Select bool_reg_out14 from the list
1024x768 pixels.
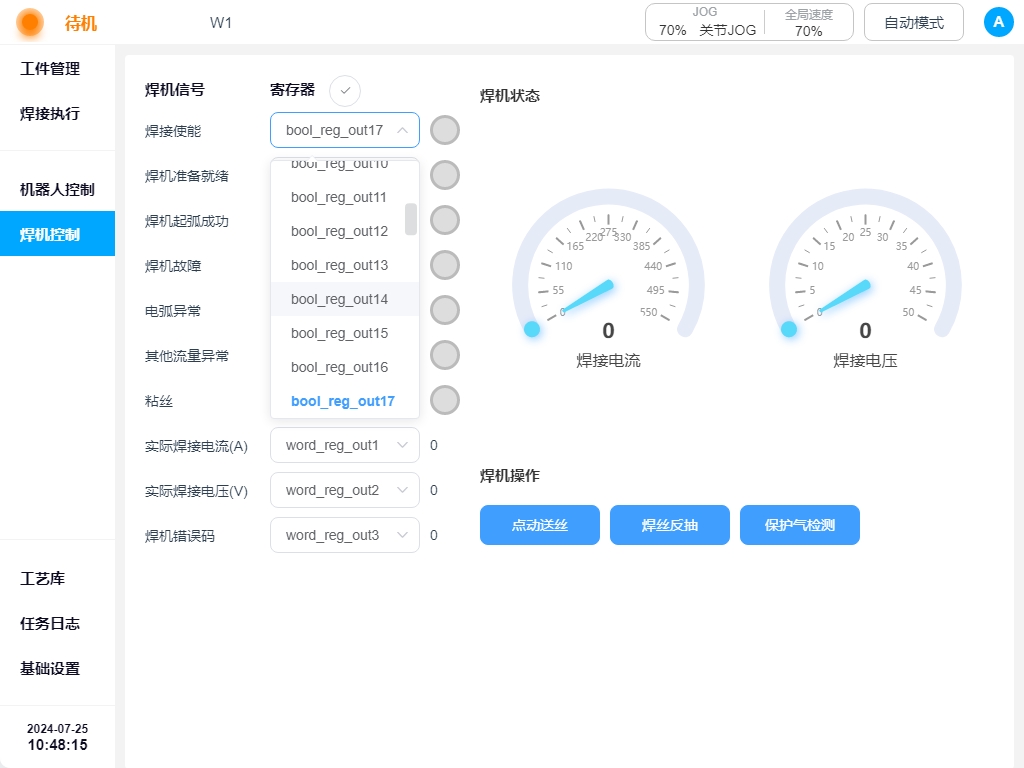point(339,299)
